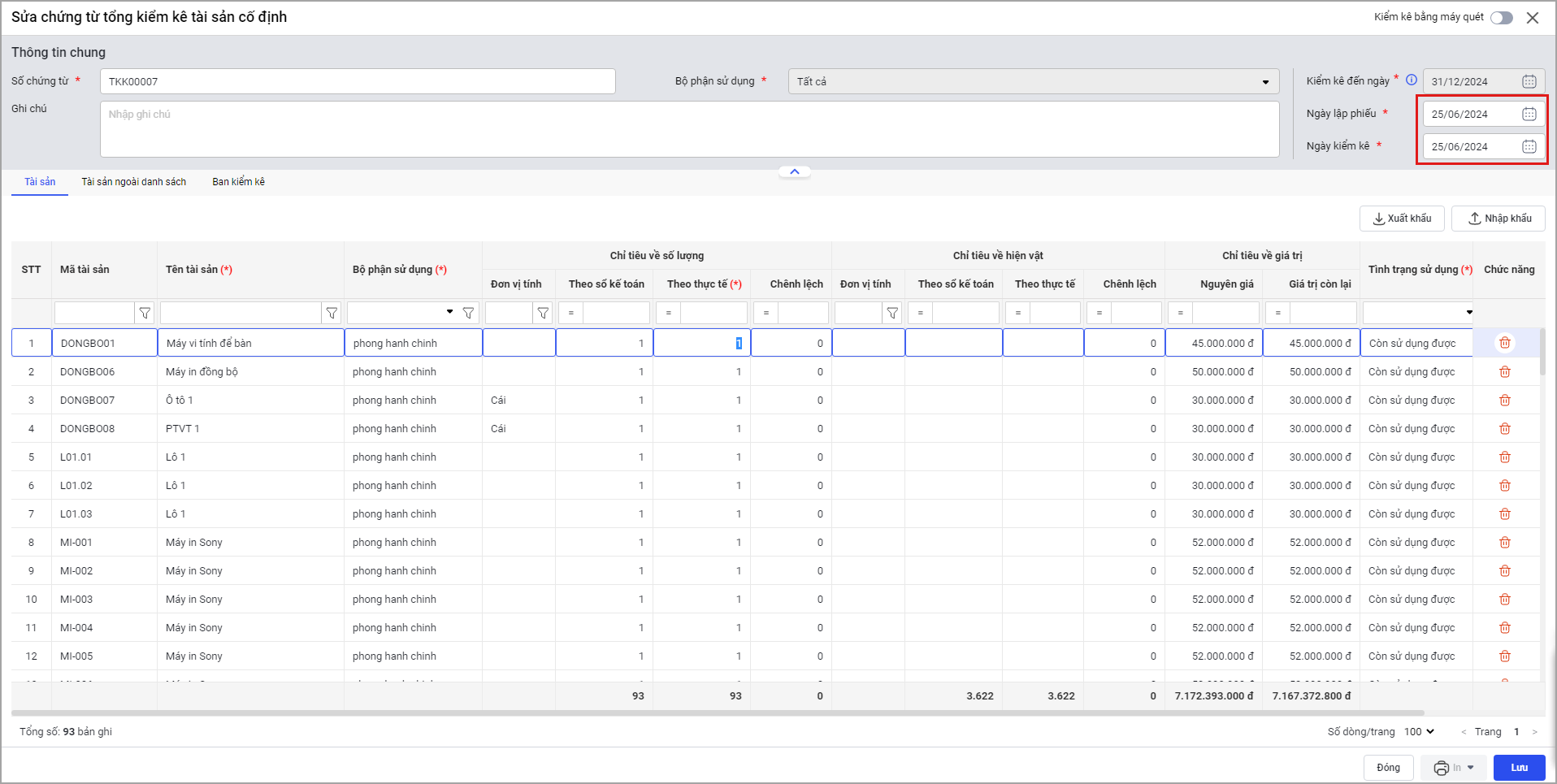1557x784 pixels.
Task: Toggle Kiểm kê bằng máy quét switch
Action: (1501, 18)
